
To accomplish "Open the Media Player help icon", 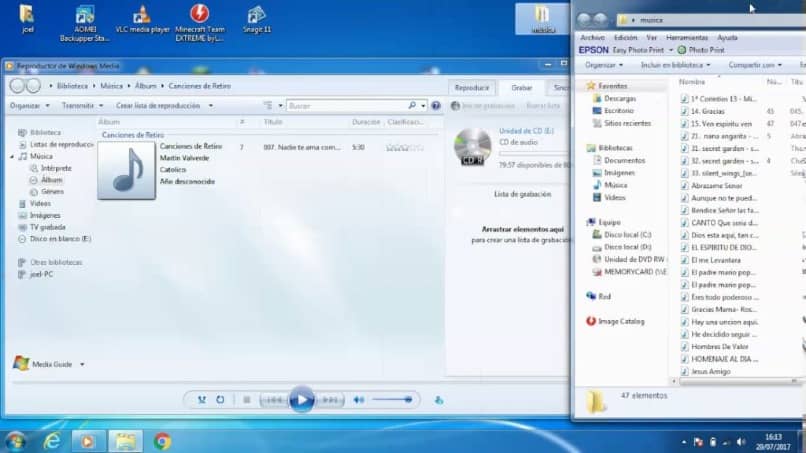I will click(x=436, y=105).
